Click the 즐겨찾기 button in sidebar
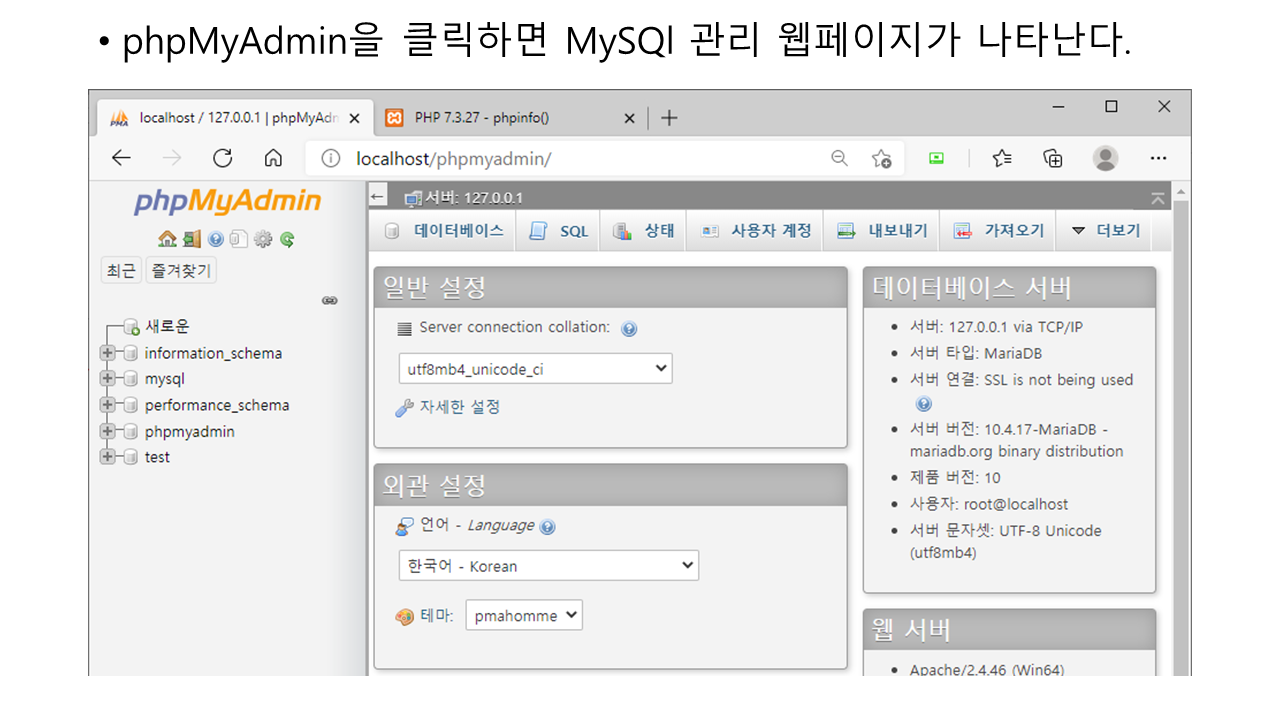 tap(181, 271)
